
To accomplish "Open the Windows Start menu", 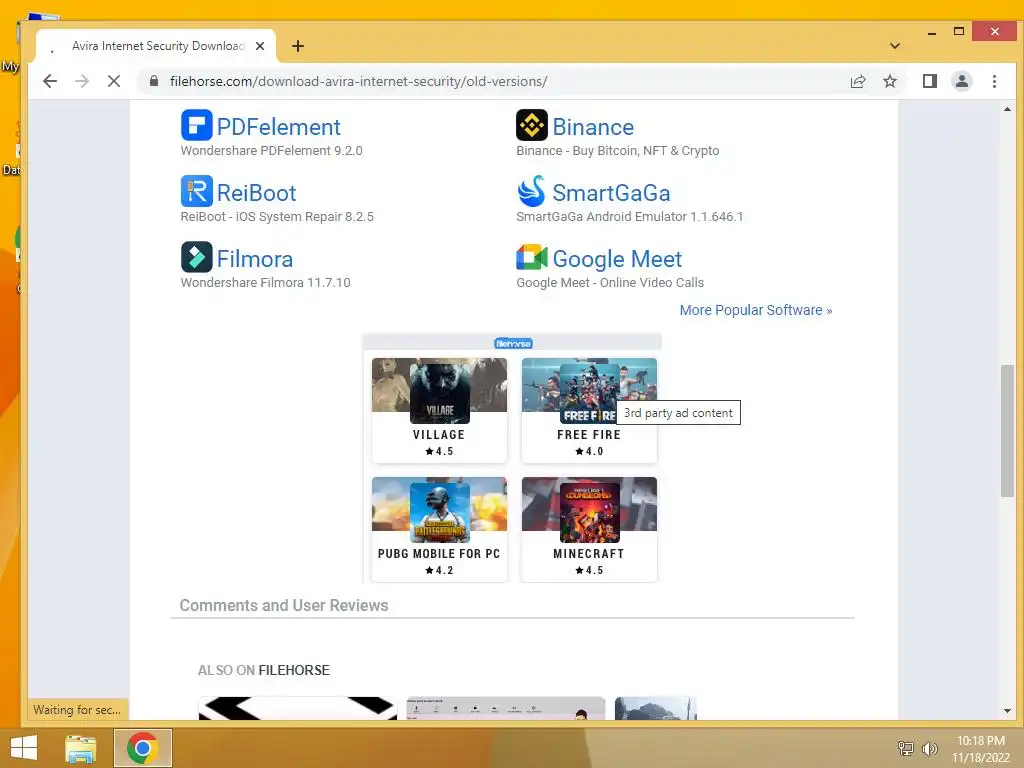I will [x=24, y=748].
